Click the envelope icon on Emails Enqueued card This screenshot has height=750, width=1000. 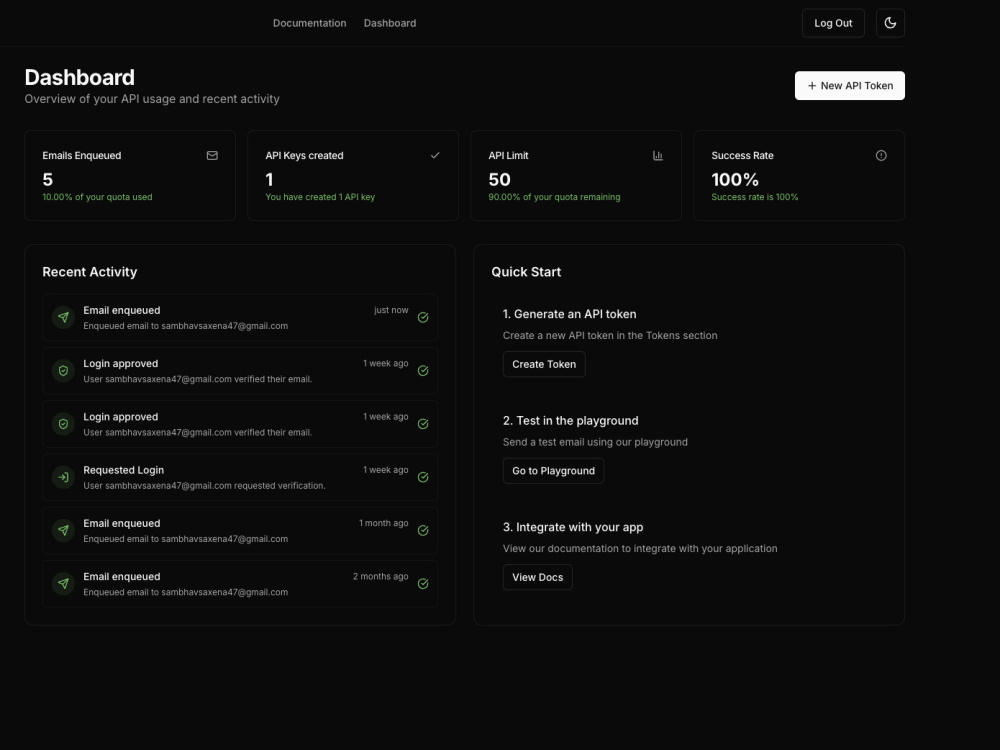212,156
